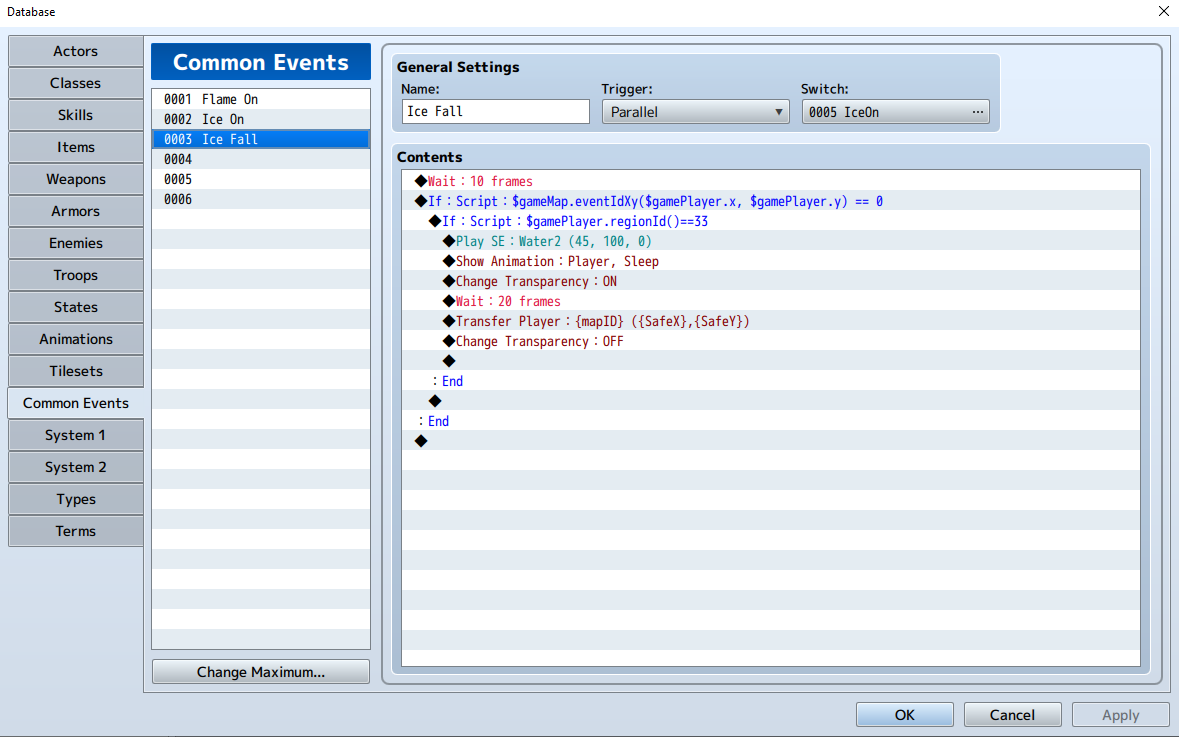Select the Show Animation Player, Sleep command
Image resolution: width=1179 pixels, height=737 pixels.
tap(771, 261)
